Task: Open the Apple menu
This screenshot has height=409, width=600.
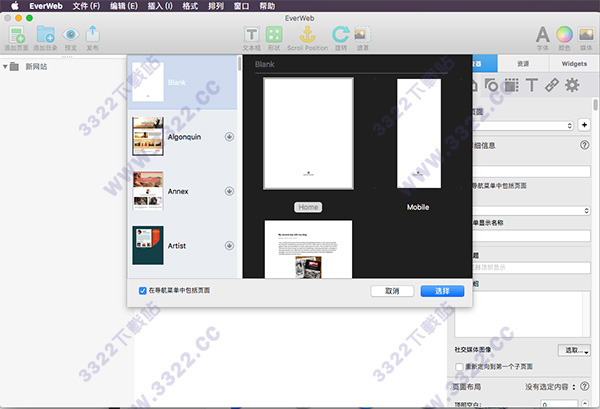Action: click(x=15, y=6)
